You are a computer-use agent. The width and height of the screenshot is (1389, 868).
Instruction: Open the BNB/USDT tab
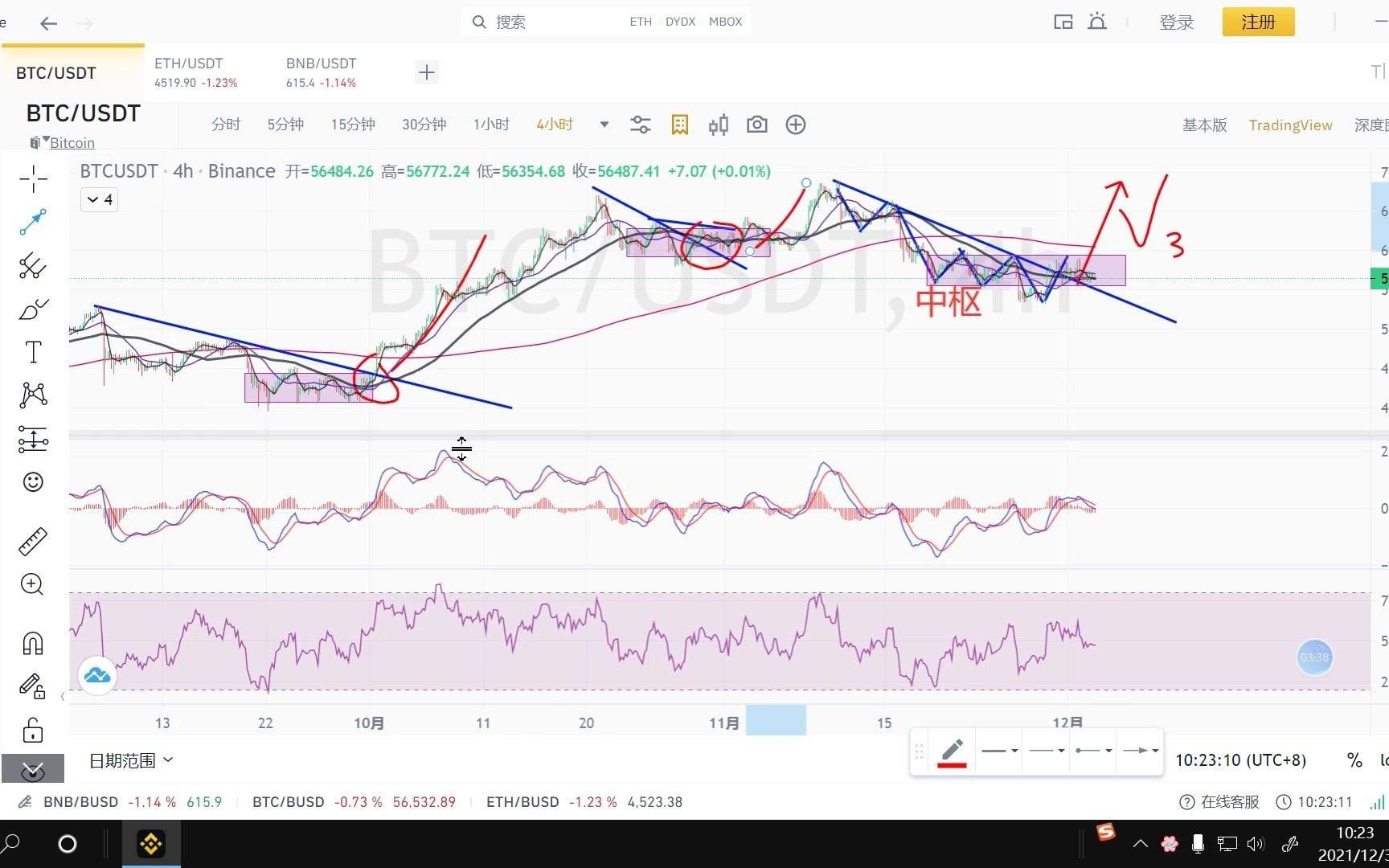(x=322, y=72)
